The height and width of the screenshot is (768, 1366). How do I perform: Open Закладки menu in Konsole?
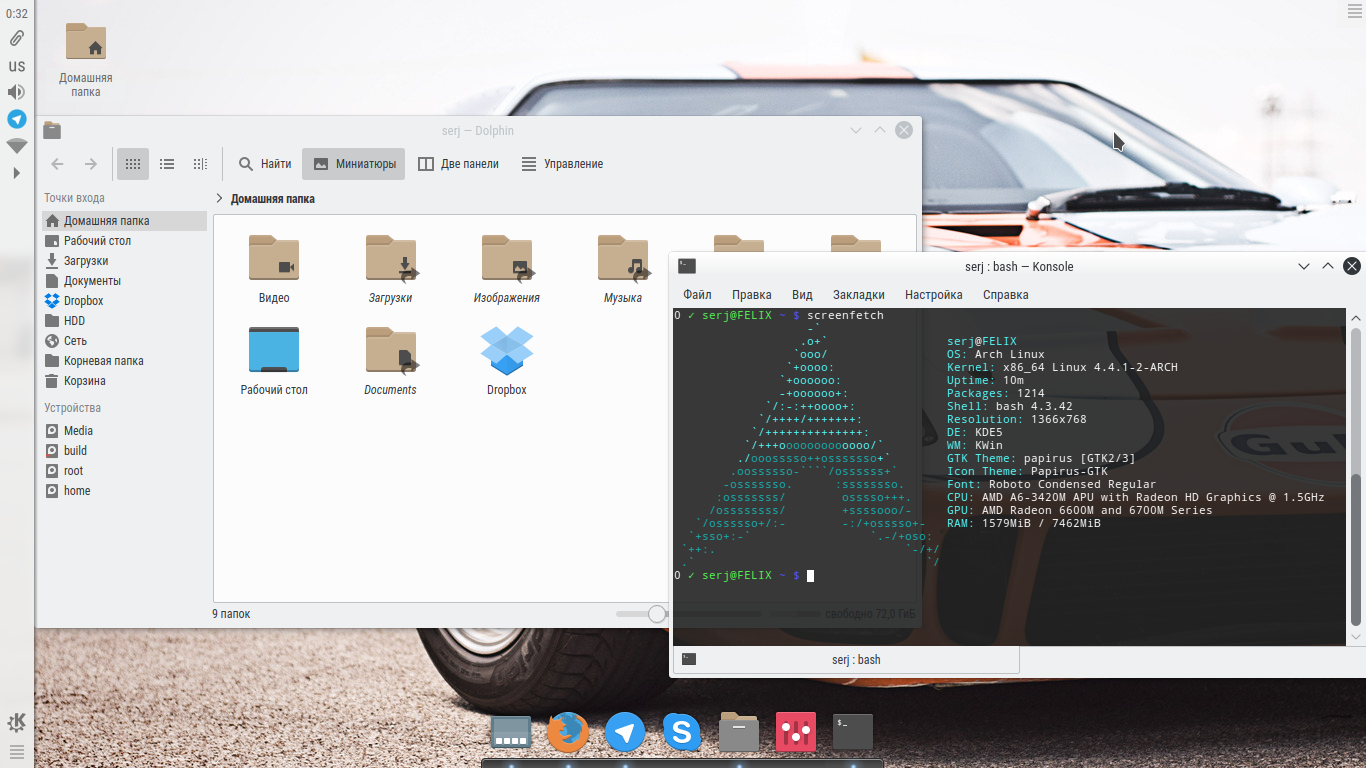858,295
